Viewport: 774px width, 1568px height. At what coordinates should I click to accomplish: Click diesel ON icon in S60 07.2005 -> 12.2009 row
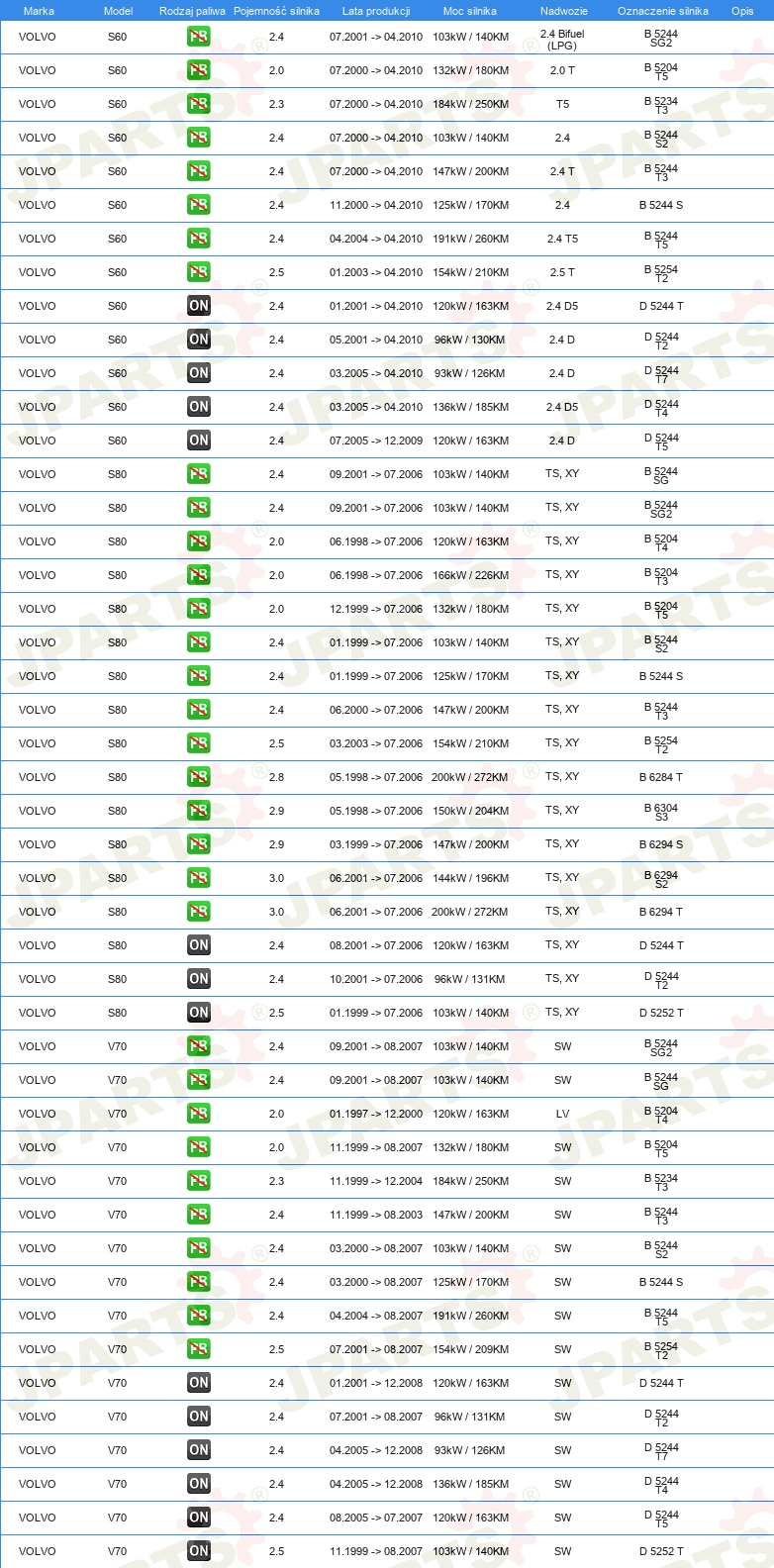199,441
